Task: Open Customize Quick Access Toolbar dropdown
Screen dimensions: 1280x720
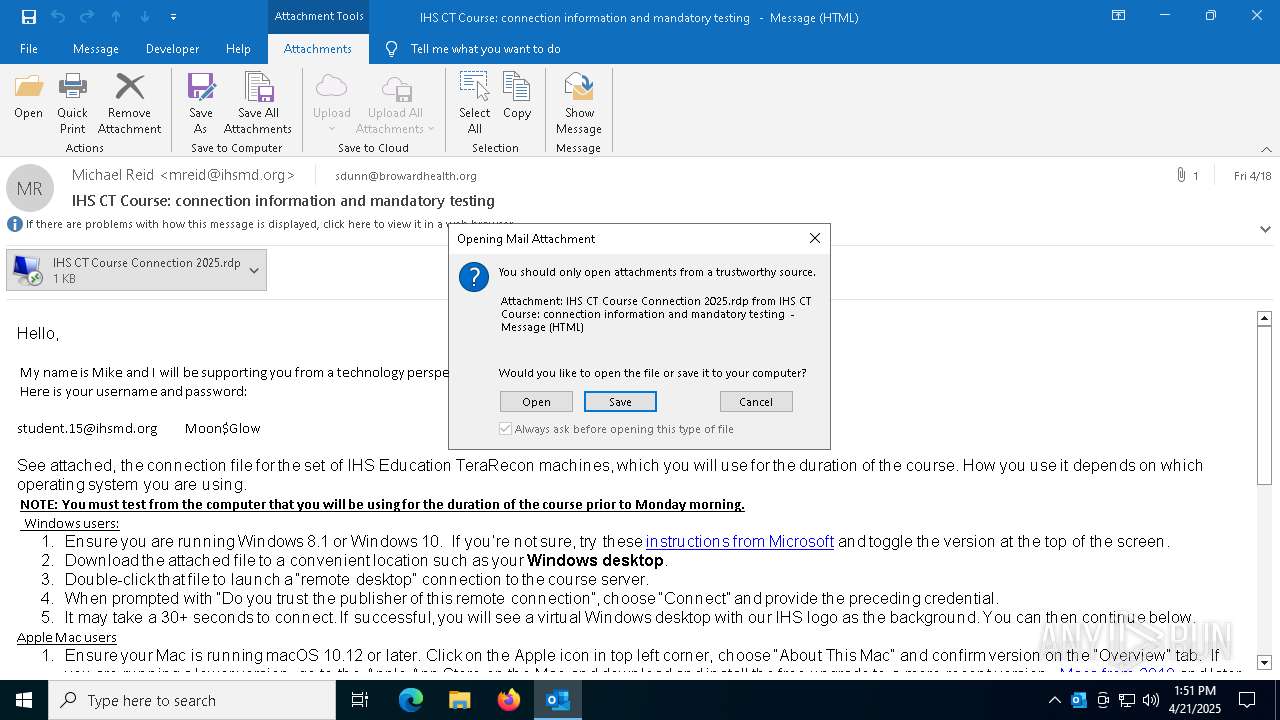Action: coord(173,17)
